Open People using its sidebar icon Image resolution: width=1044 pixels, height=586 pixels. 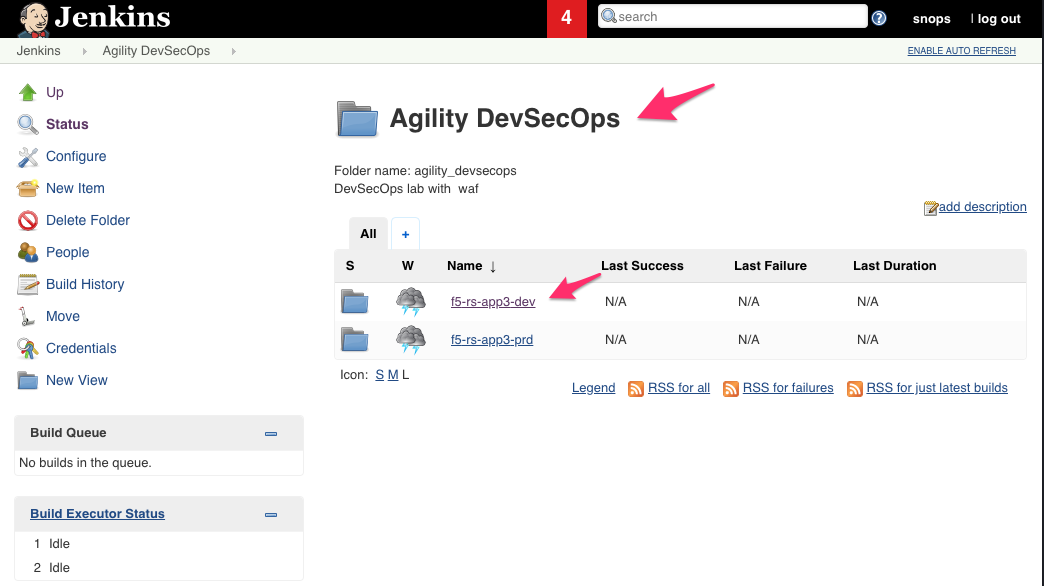pyautogui.click(x=27, y=252)
